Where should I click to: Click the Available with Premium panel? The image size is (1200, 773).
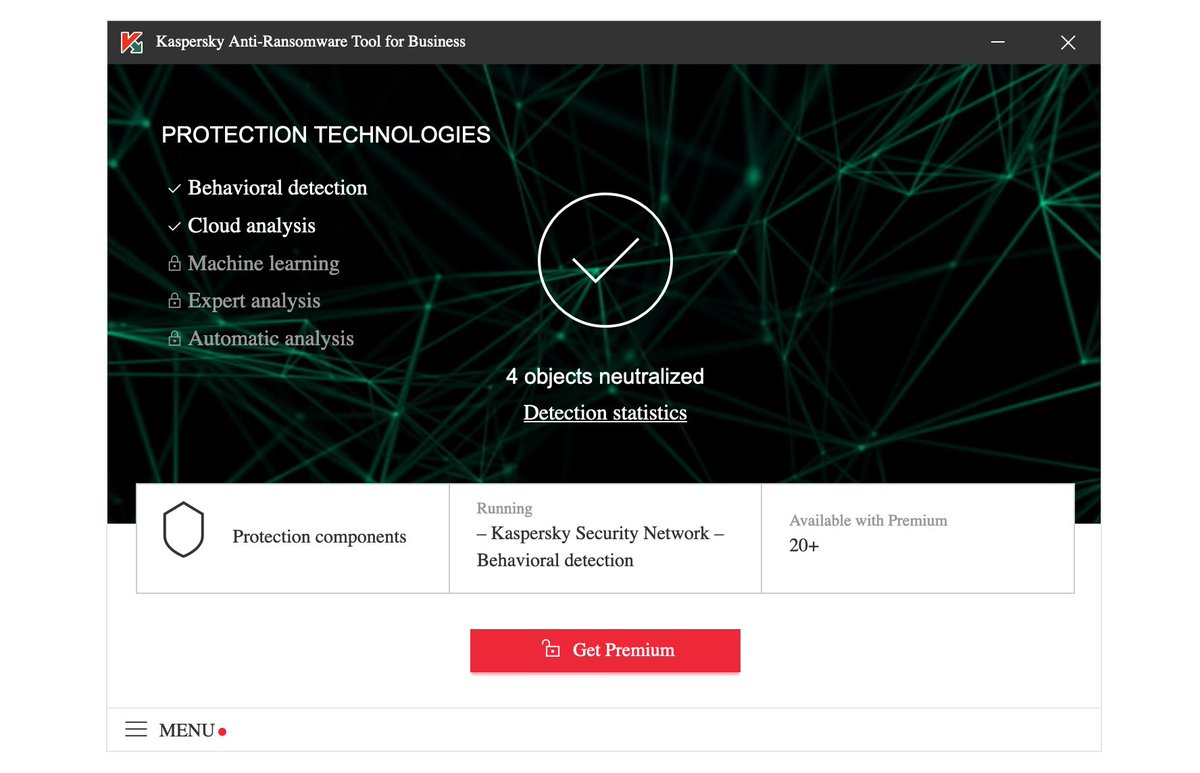(x=918, y=538)
